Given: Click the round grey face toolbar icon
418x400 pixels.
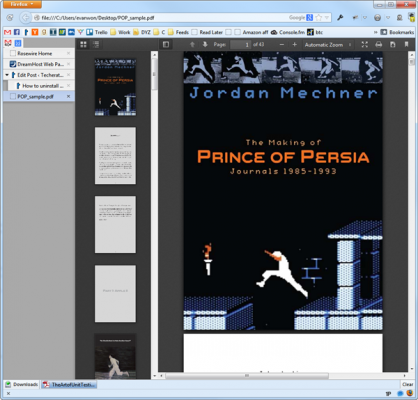Looking at the screenshot, I should (377, 18).
